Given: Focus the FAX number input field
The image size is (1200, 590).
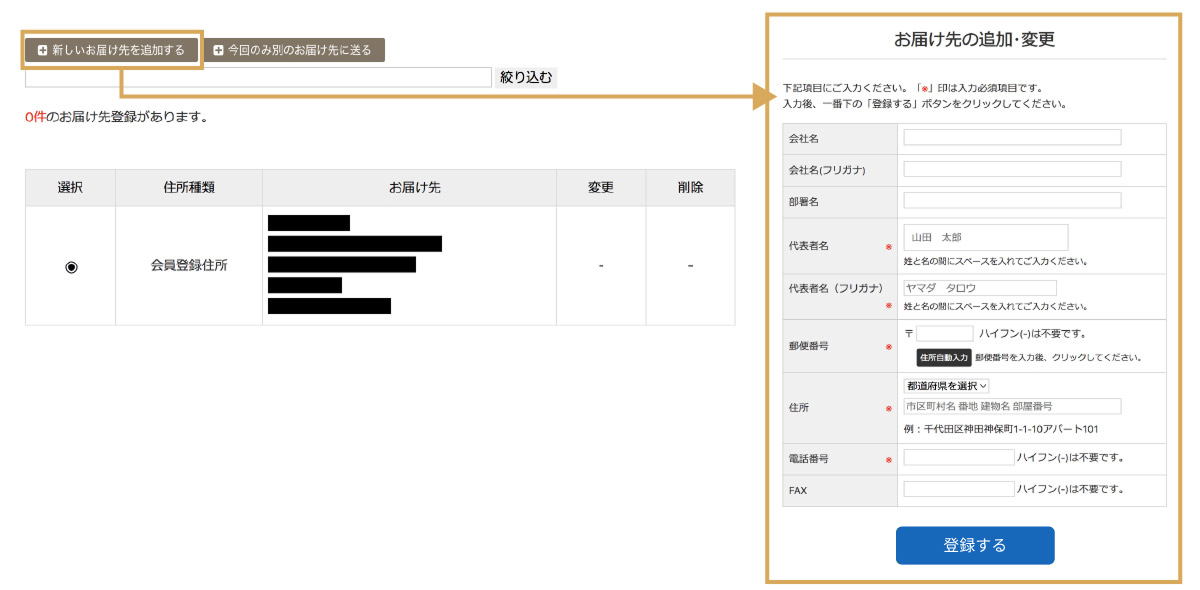Looking at the screenshot, I should [958, 490].
